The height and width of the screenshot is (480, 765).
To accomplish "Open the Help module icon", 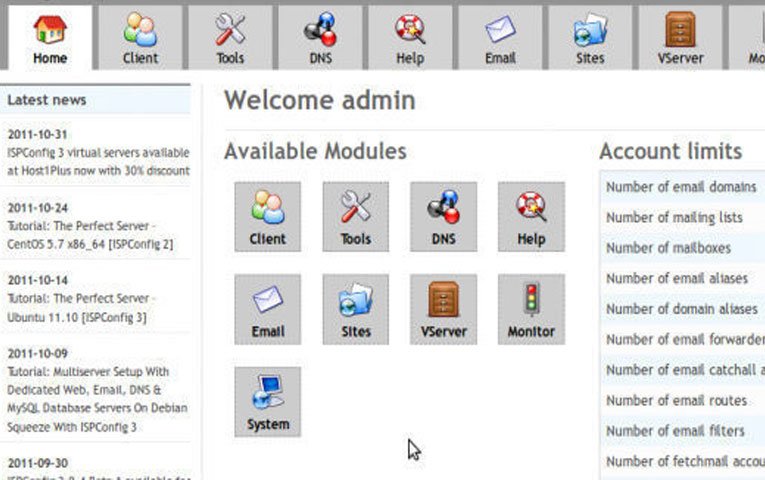I will click(531, 216).
